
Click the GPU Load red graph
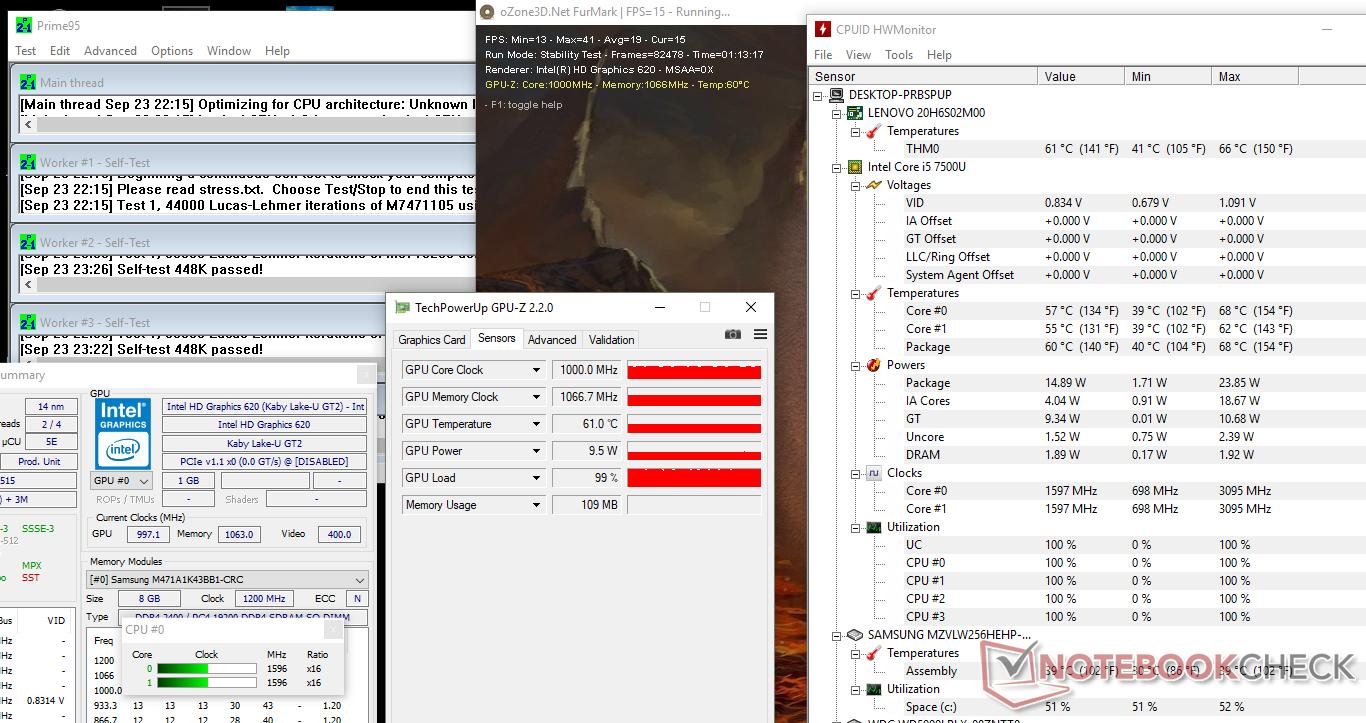(694, 478)
